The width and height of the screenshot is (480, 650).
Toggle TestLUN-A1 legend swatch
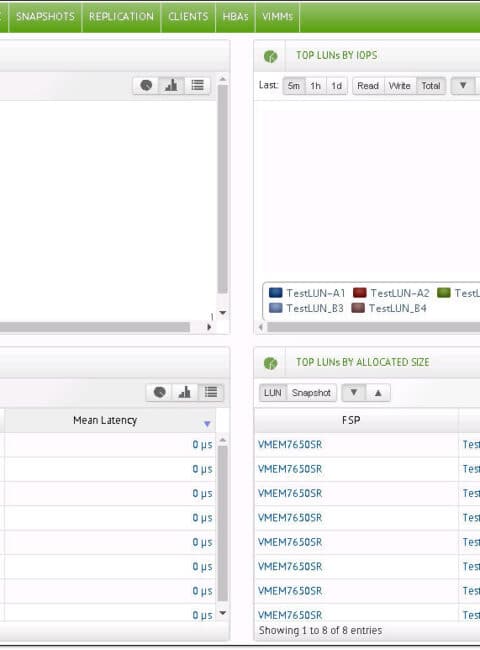point(276,293)
